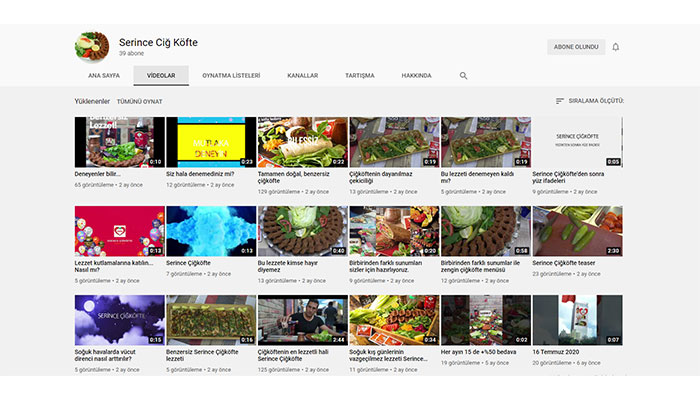The width and height of the screenshot is (700, 400).
Task: Open 'Her ayın 15 de %50 bedava' thumbnail
Action: pyautogui.click(x=486, y=320)
